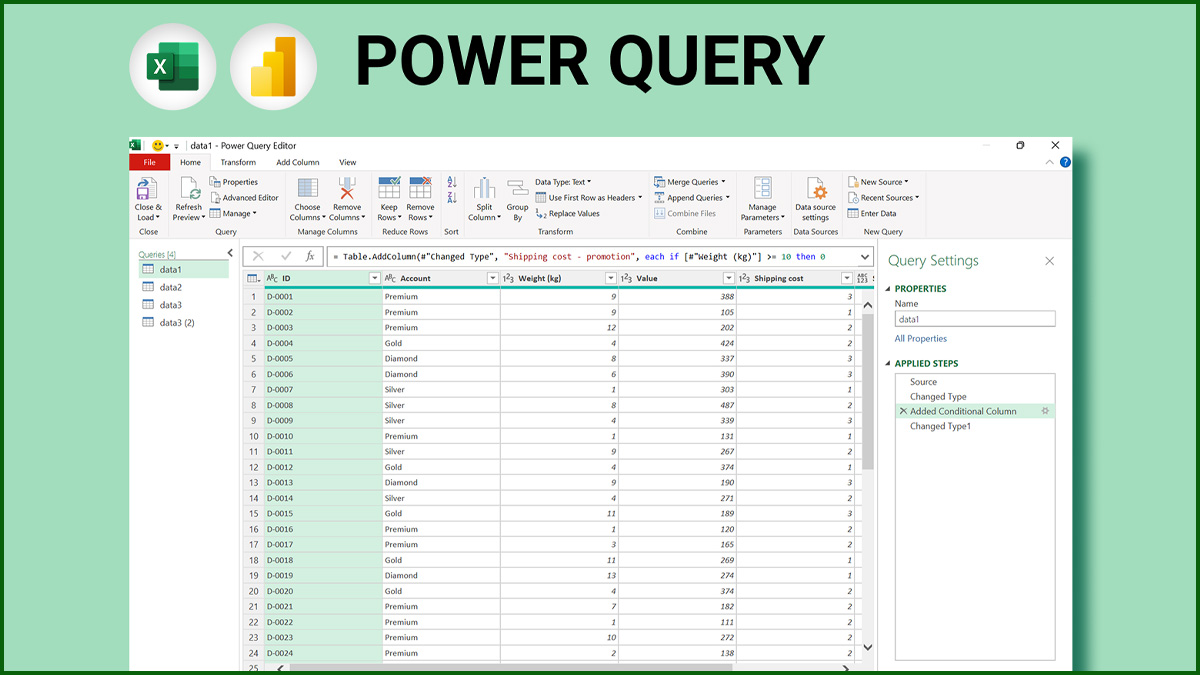Click the gear on Added Conditional Column step
1200x675 pixels.
(1046, 410)
